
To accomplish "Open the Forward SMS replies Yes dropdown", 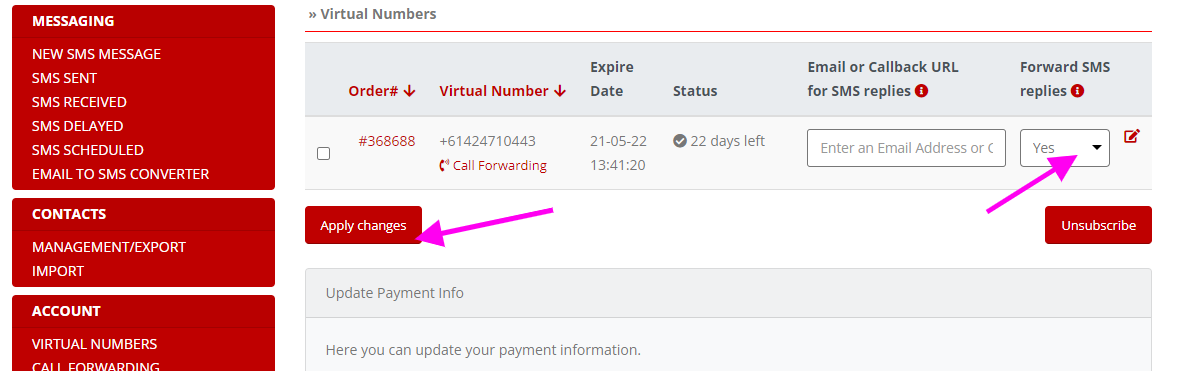I will 1065,148.
